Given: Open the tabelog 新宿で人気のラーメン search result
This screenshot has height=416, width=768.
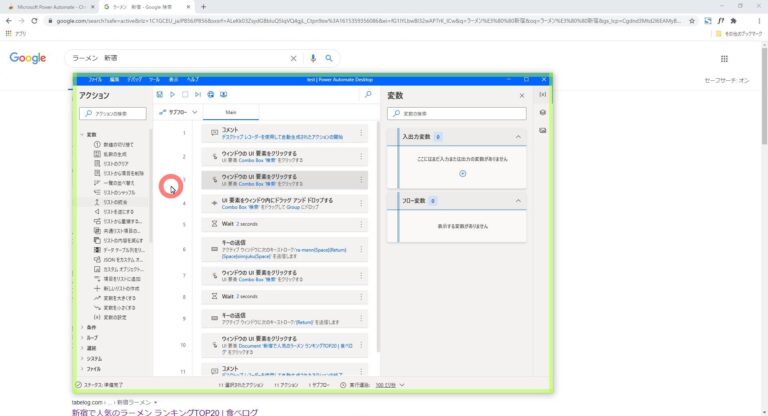Looking at the screenshot, I should click(x=165, y=412).
